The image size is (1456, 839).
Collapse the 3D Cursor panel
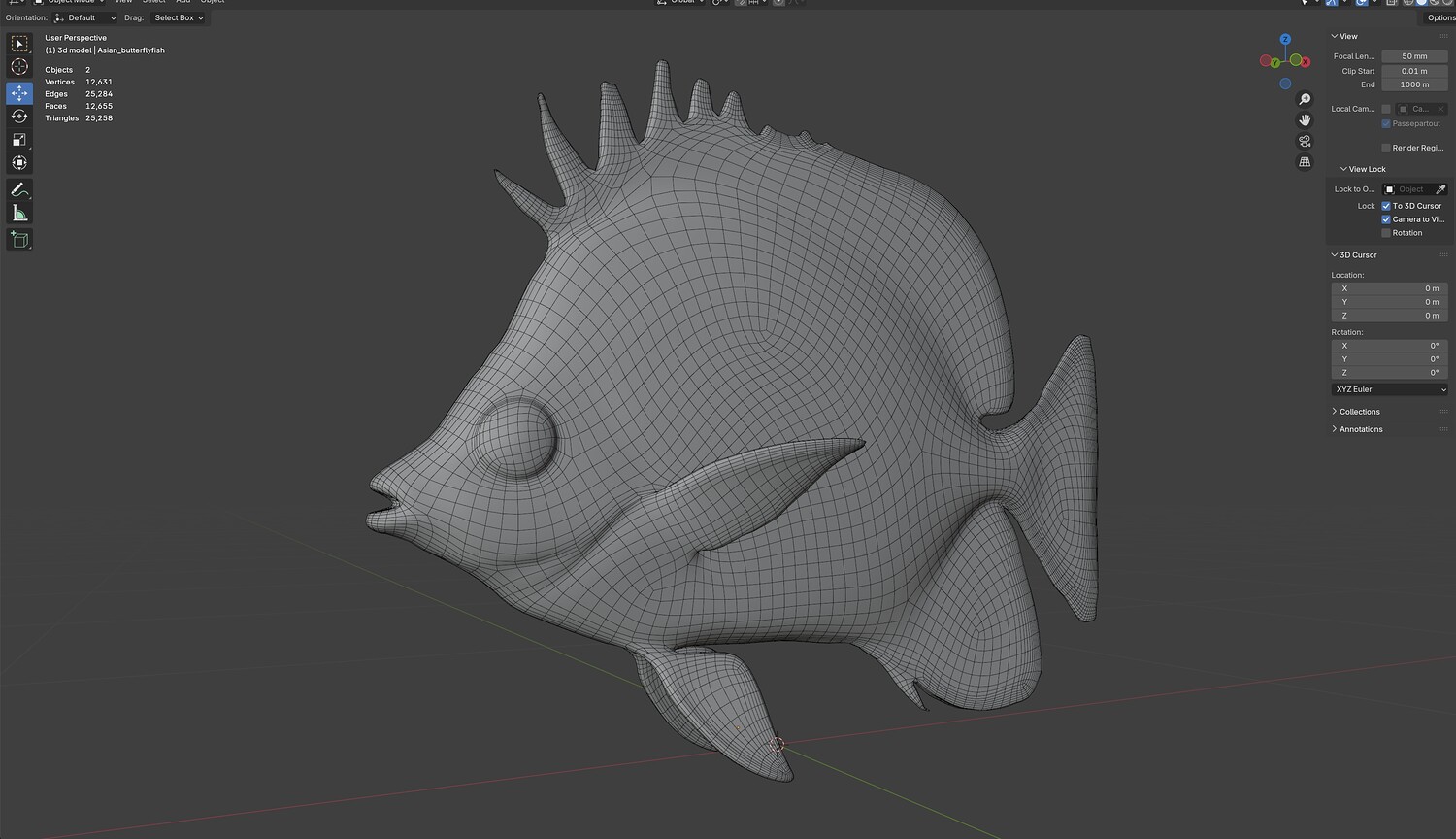click(x=1335, y=255)
